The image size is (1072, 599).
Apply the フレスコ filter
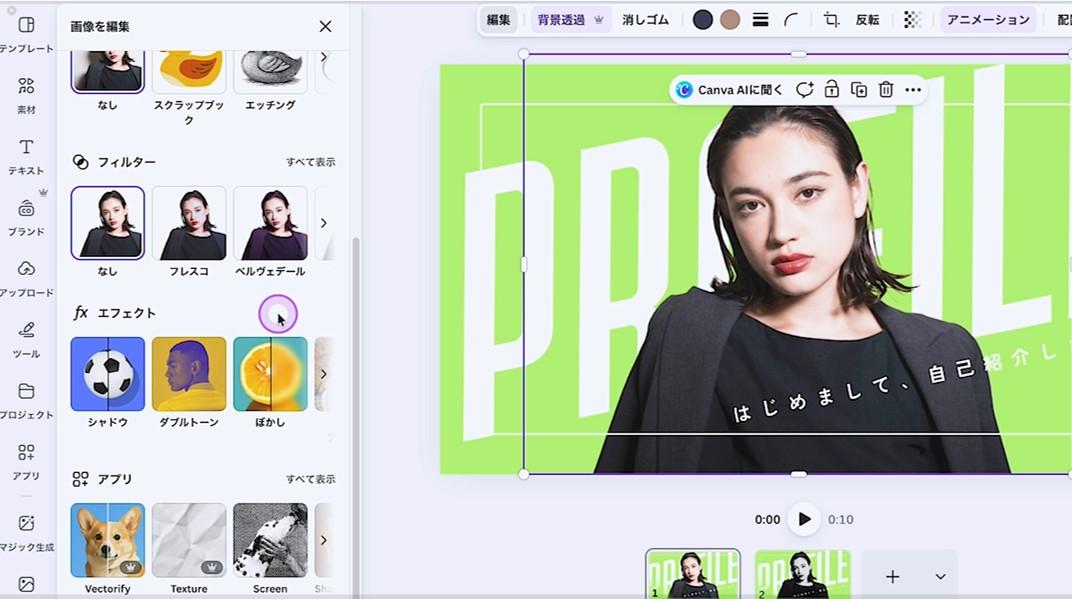[x=189, y=223]
